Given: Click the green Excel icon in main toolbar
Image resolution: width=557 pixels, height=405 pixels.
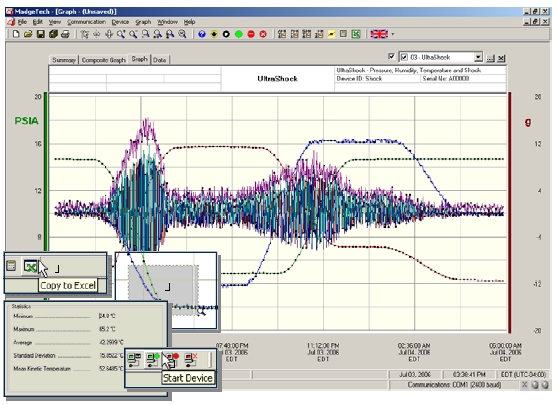Looking at the screenshot, I should [356, 34].
